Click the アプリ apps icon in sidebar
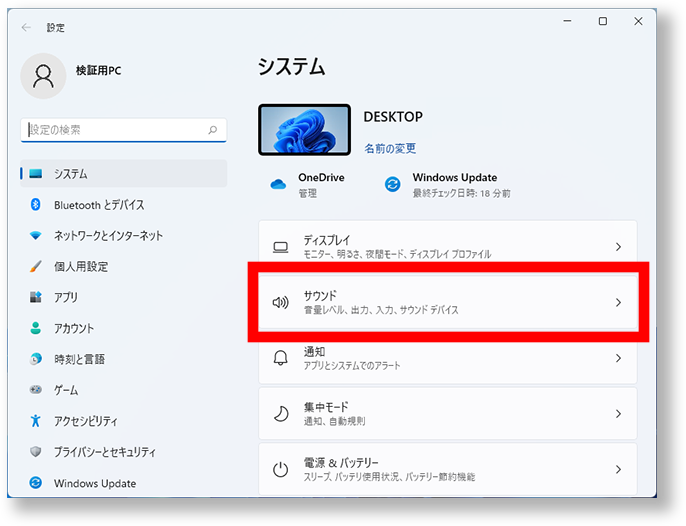Screen dimensions: 686x526 point(35,297)
